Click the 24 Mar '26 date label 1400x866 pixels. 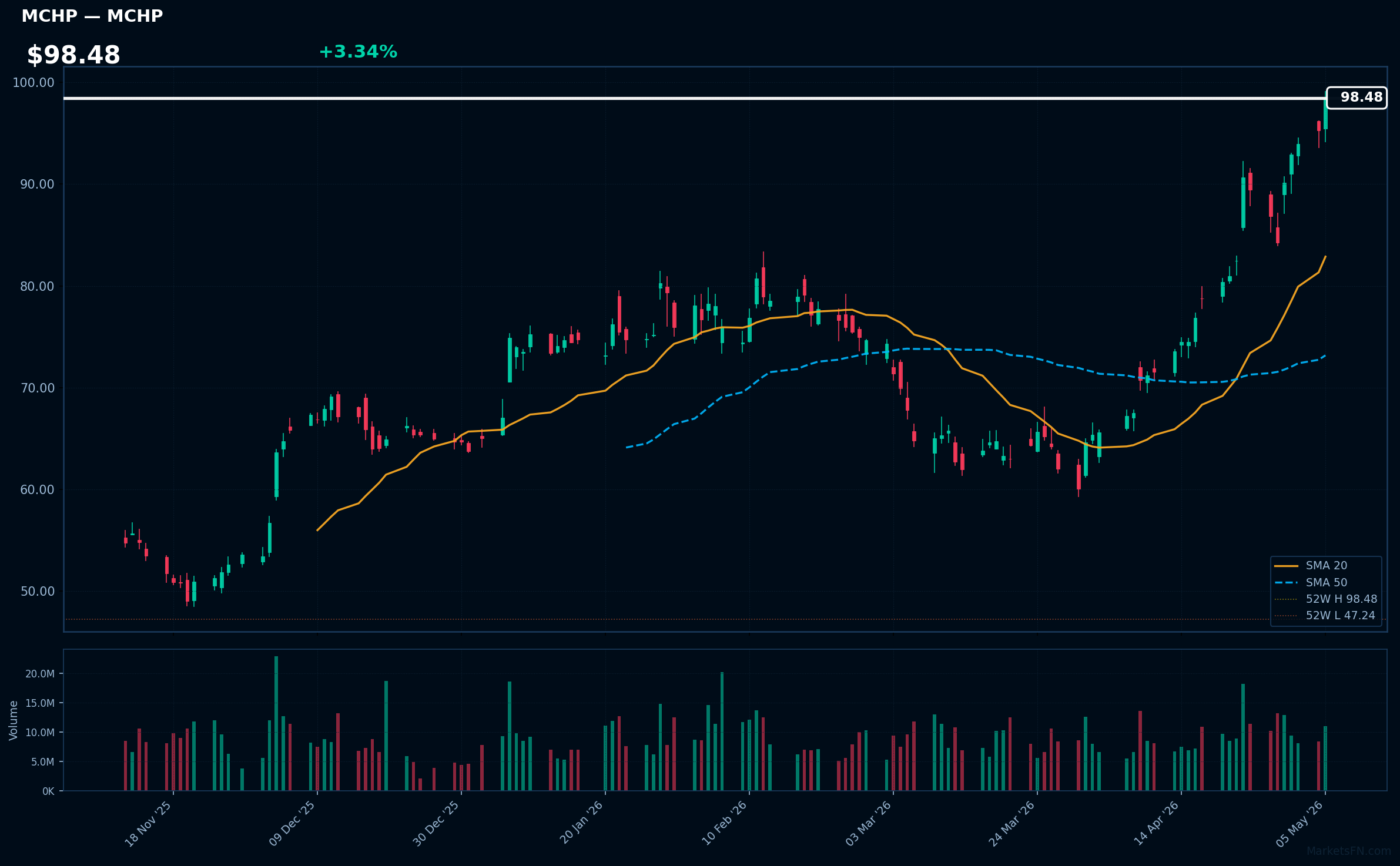(1012, 824)
